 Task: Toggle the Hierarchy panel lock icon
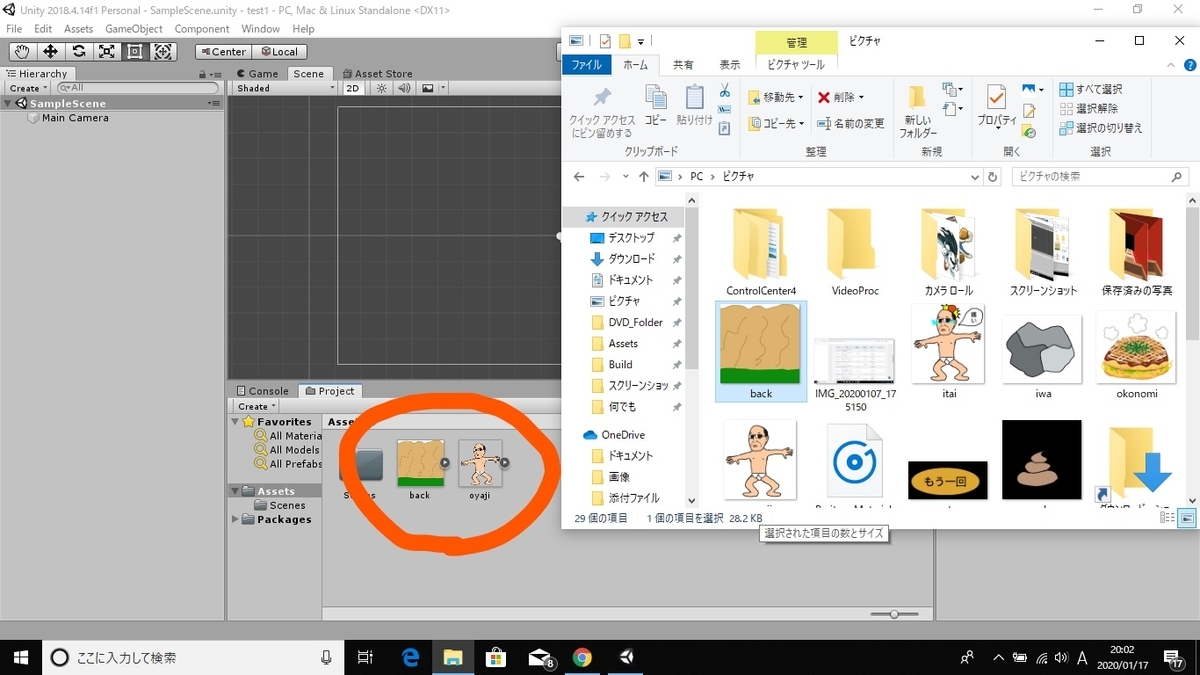pos(203,73)
